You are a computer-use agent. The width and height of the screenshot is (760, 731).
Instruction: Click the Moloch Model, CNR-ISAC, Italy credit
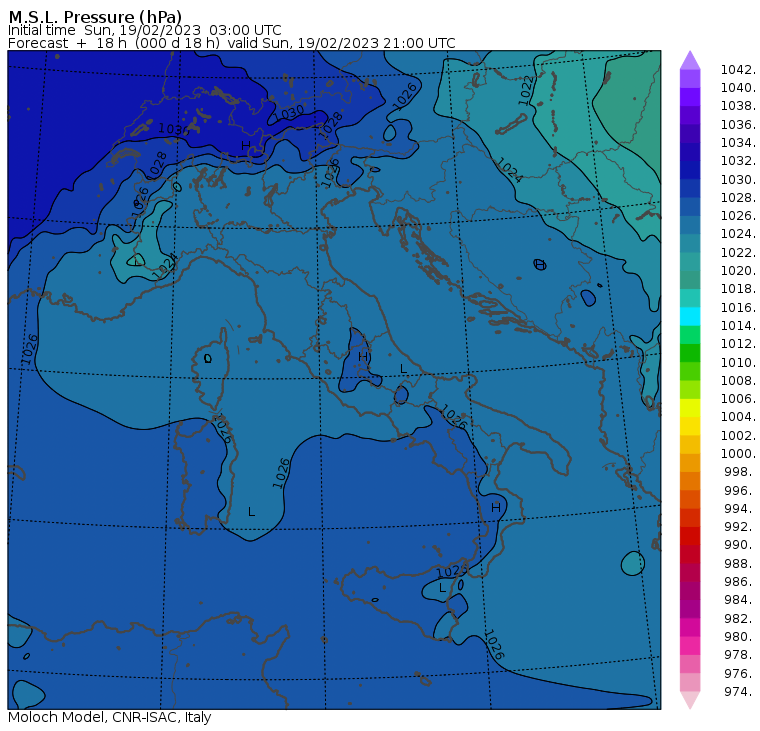110,717
